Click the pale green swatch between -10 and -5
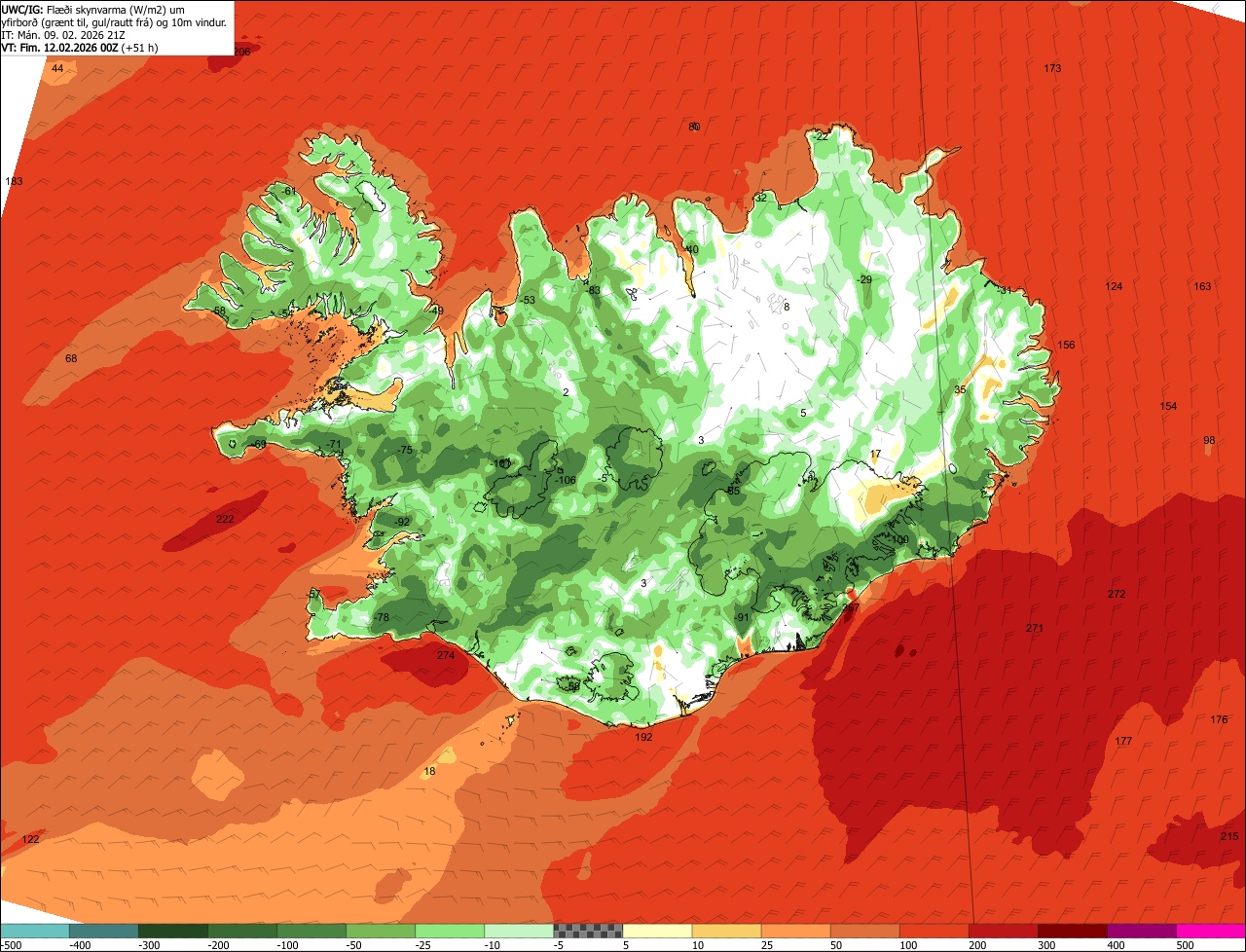The image size is (1246, 952). (519, 931)
